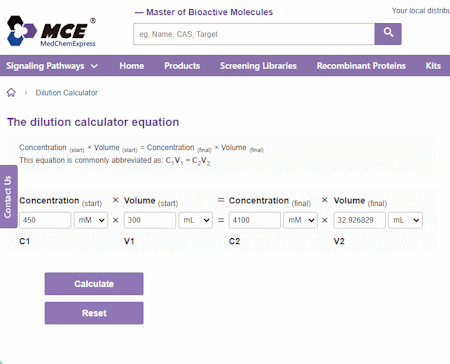Click the magnifier search button
450x364 pixels.
coord(388,34)
